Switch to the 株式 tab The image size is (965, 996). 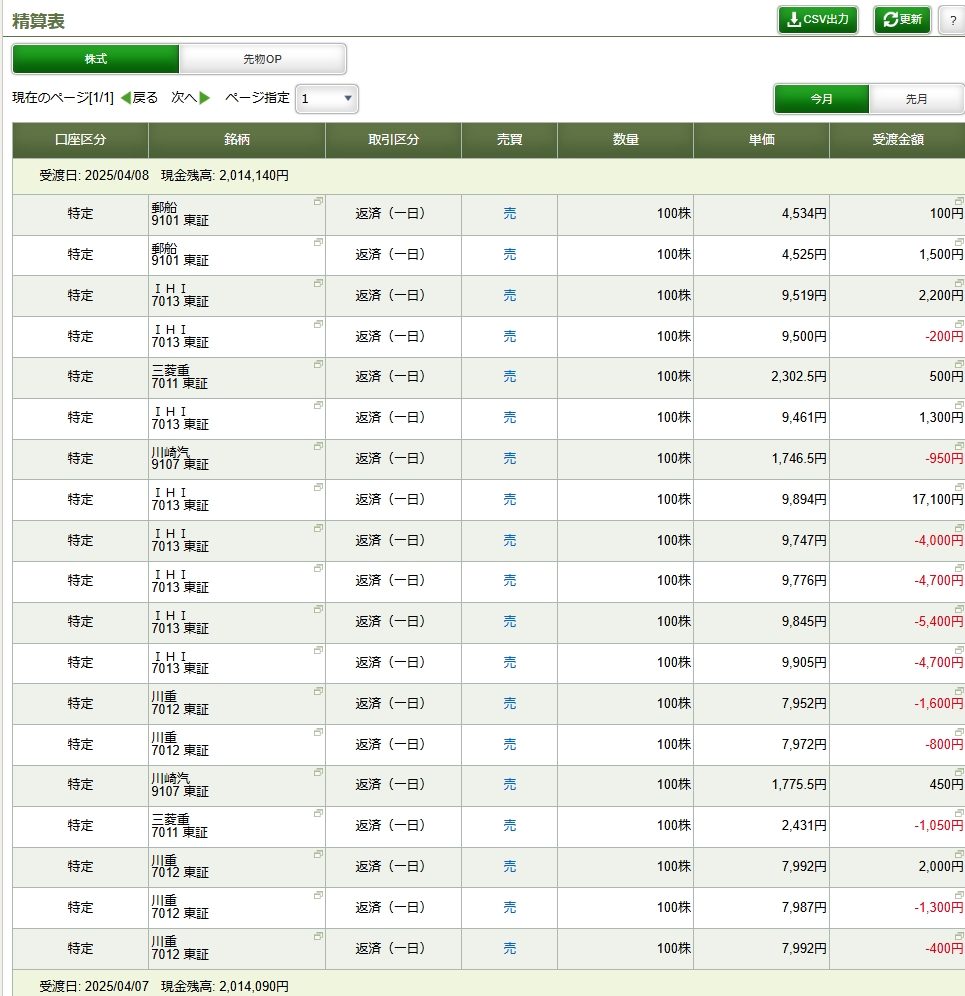pyautogui.click(x=96, y=59)
